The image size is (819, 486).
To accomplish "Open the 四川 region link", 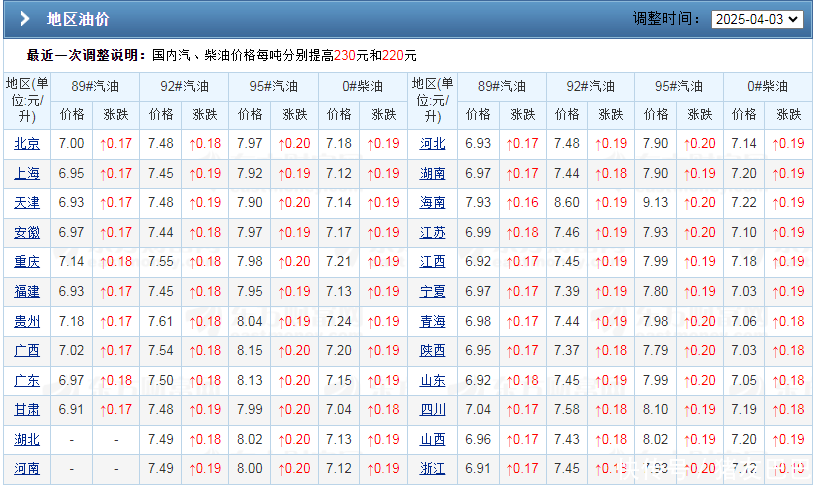I will (x=432, y=410).
